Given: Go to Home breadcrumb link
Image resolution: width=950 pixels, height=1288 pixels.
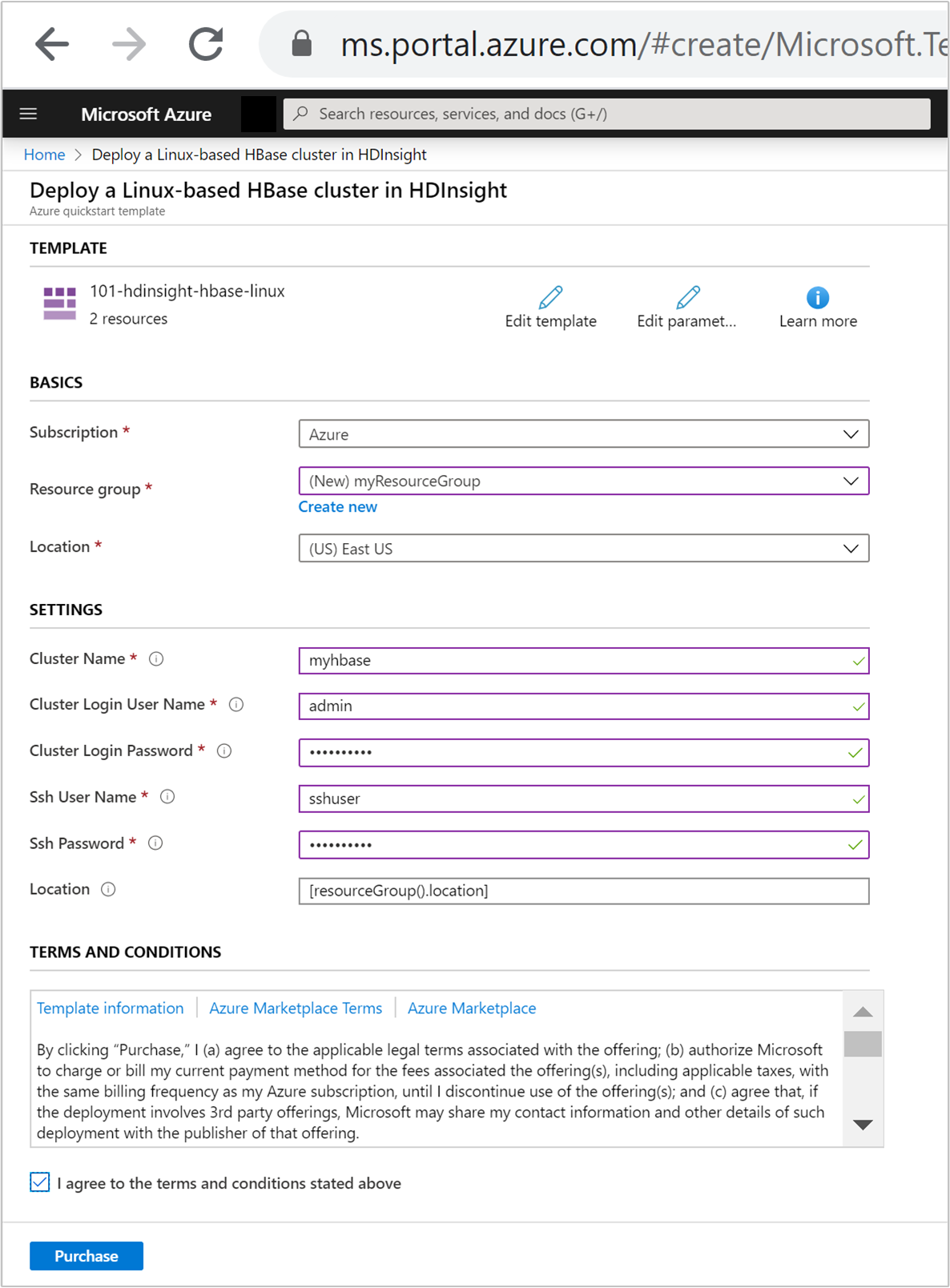Looking at the screenshot, I should (44, 155).
